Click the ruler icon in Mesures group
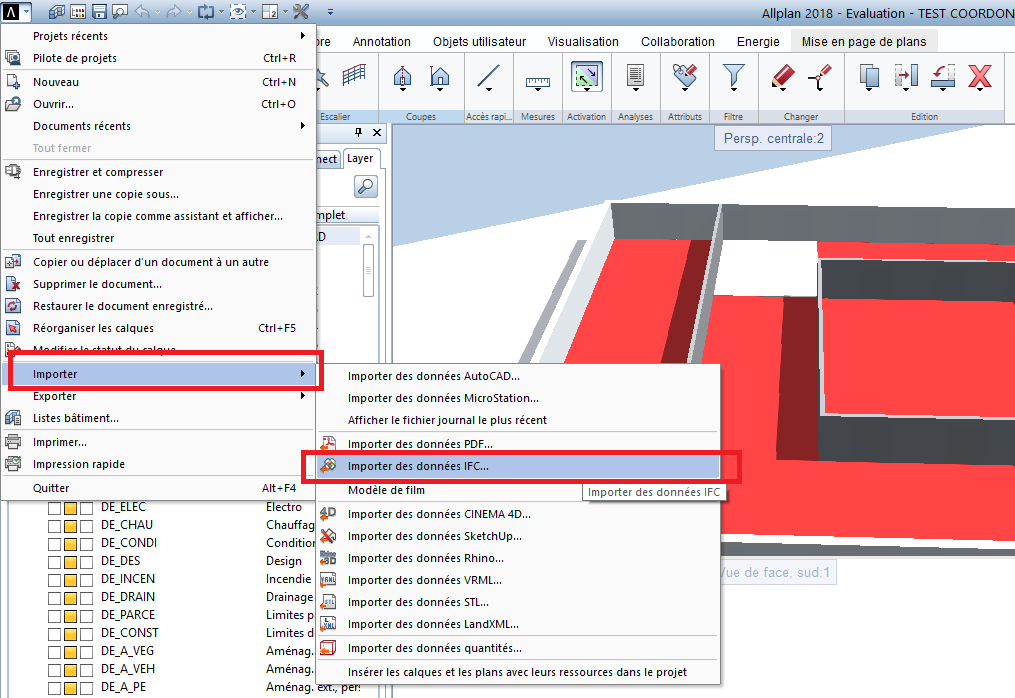Image resolution: width=1015 pixels, height=698 pixels. coord(537,82)
